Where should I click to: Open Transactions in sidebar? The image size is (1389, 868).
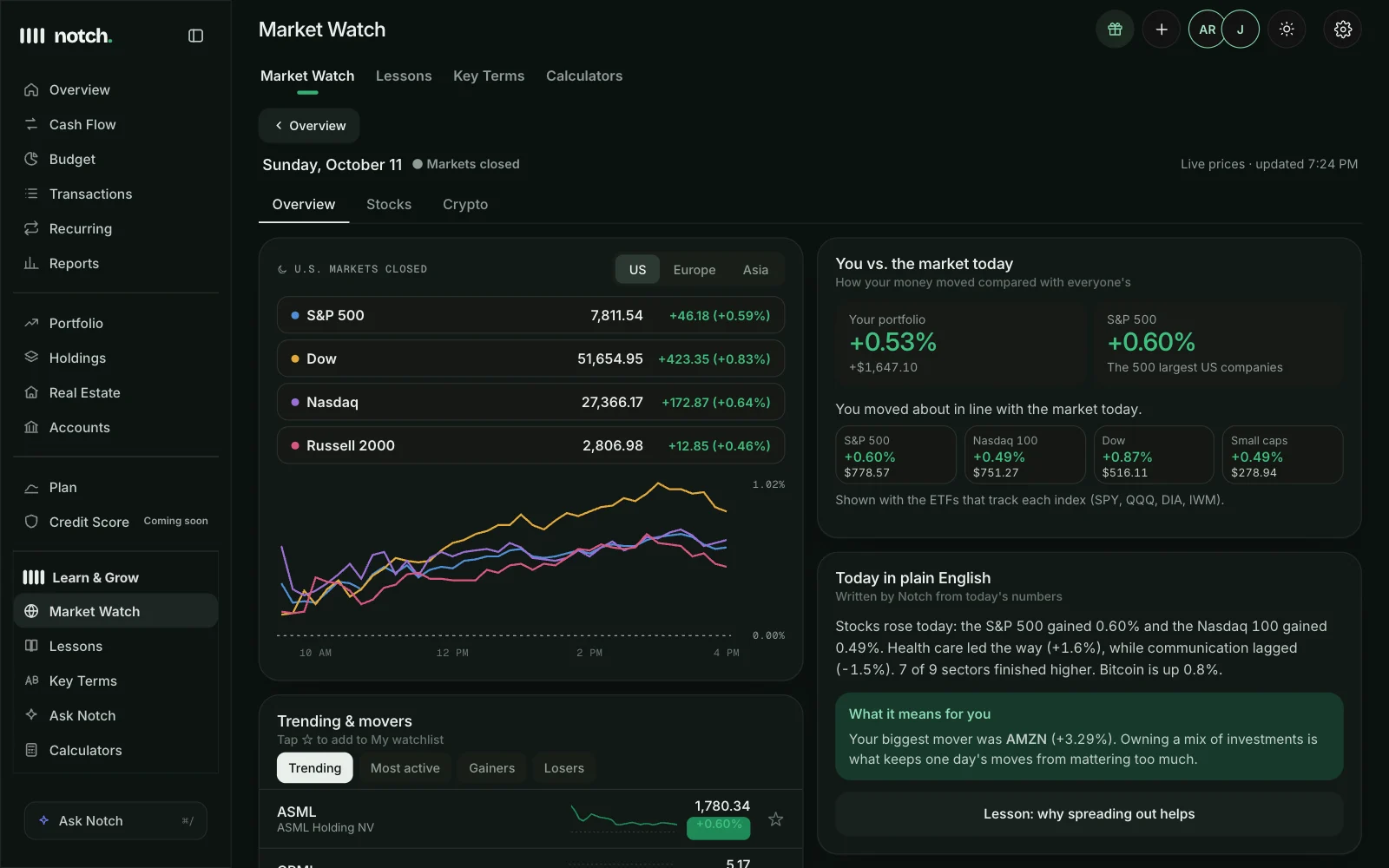[115, 194]
